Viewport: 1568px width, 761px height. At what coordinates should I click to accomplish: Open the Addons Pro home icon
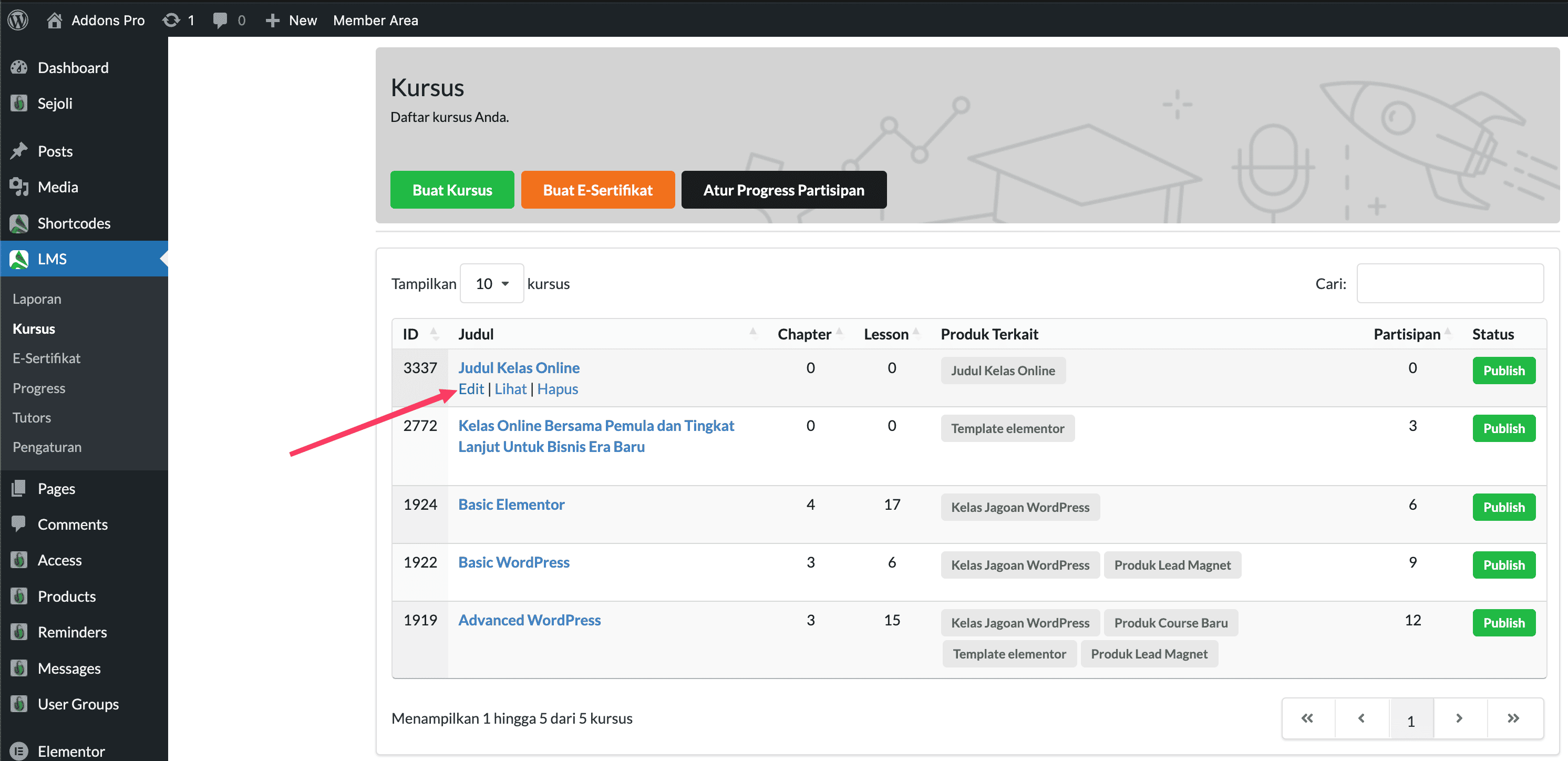(x=55, y=20)
